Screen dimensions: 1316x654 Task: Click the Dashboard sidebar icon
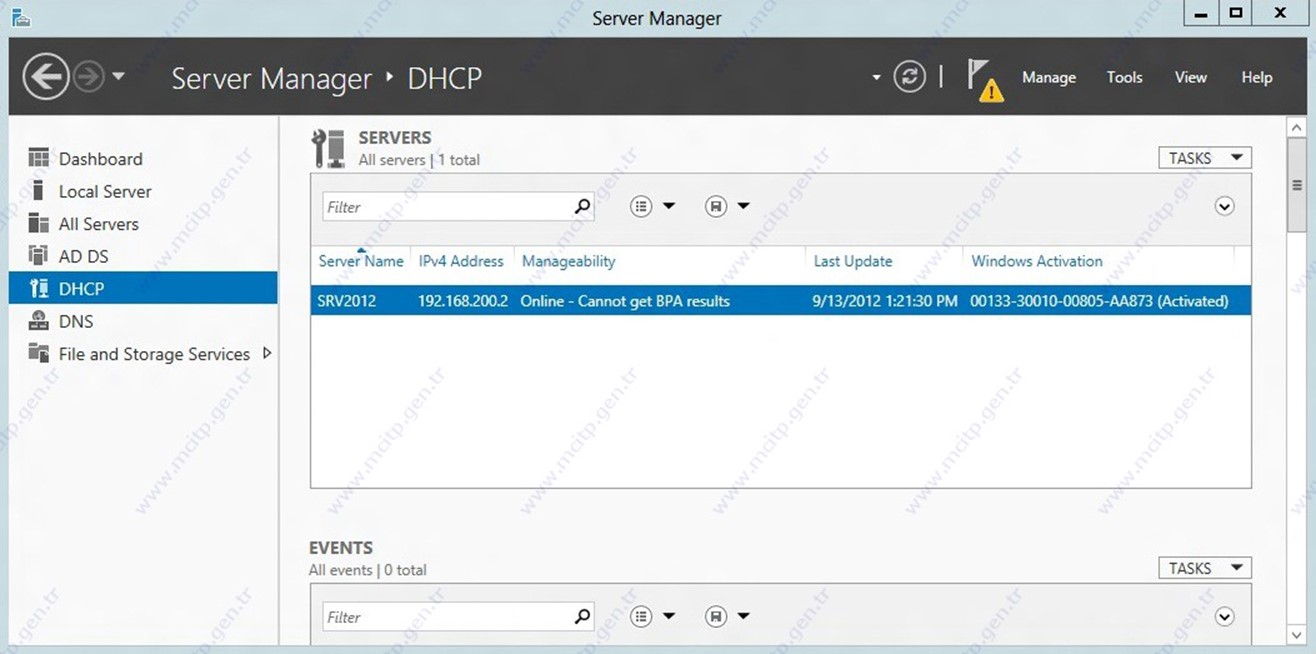point(38,158)
